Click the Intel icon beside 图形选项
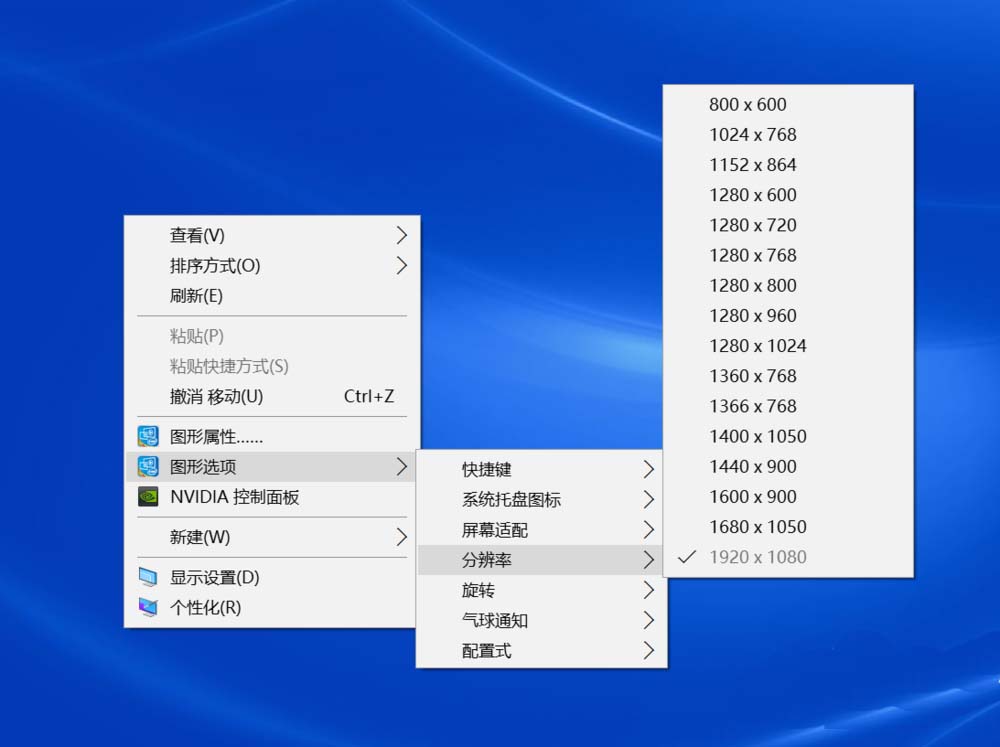 coord(148,466)
